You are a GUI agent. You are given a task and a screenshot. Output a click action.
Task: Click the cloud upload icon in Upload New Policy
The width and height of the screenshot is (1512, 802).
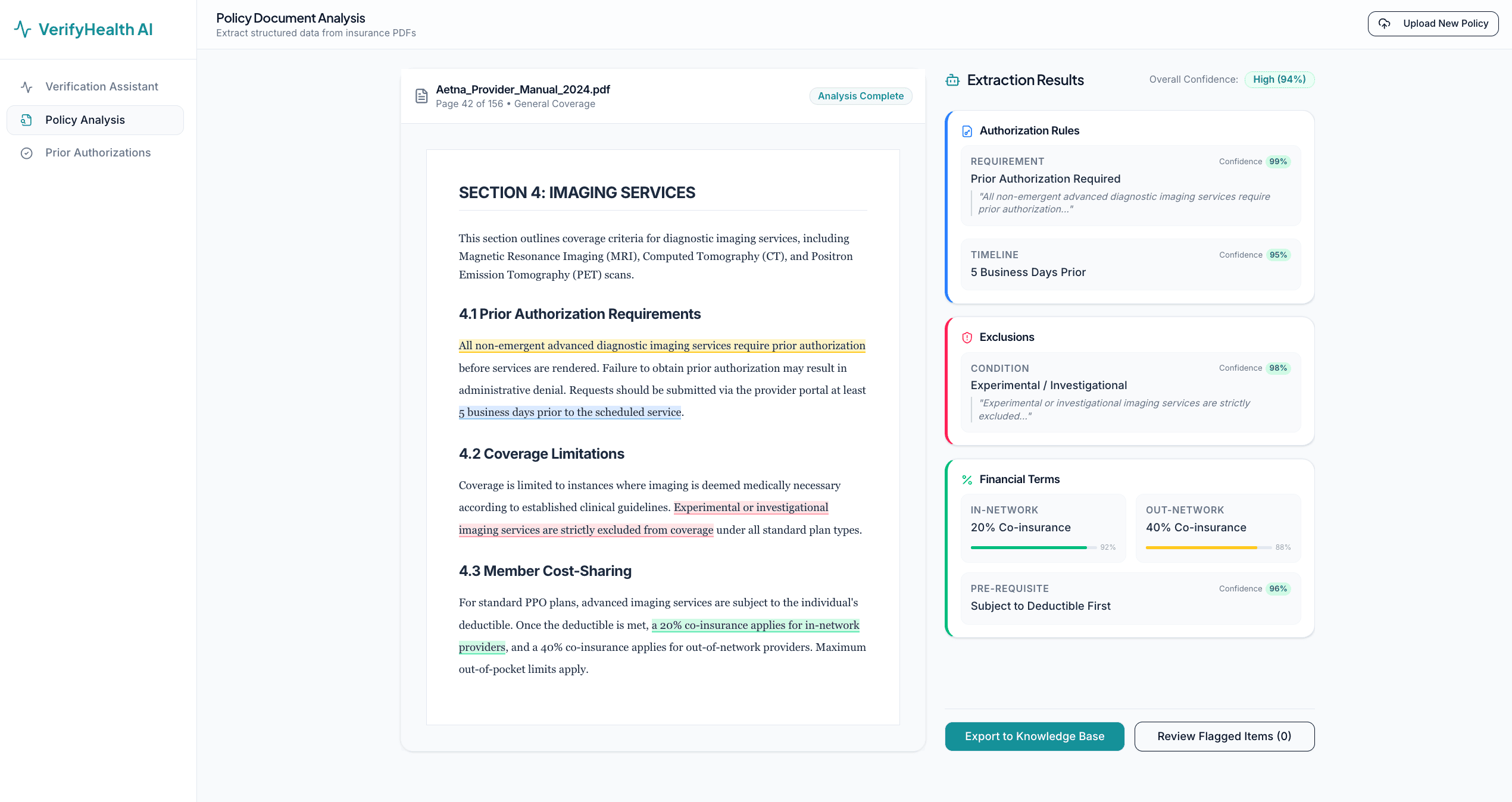pyautogui.click(x=1385, y=24)
